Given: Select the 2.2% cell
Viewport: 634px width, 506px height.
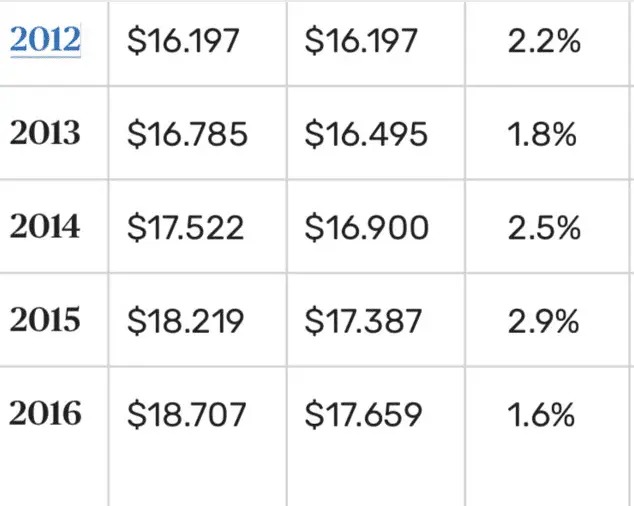Looking at the screenshot, I should click(x=544, y=41).
